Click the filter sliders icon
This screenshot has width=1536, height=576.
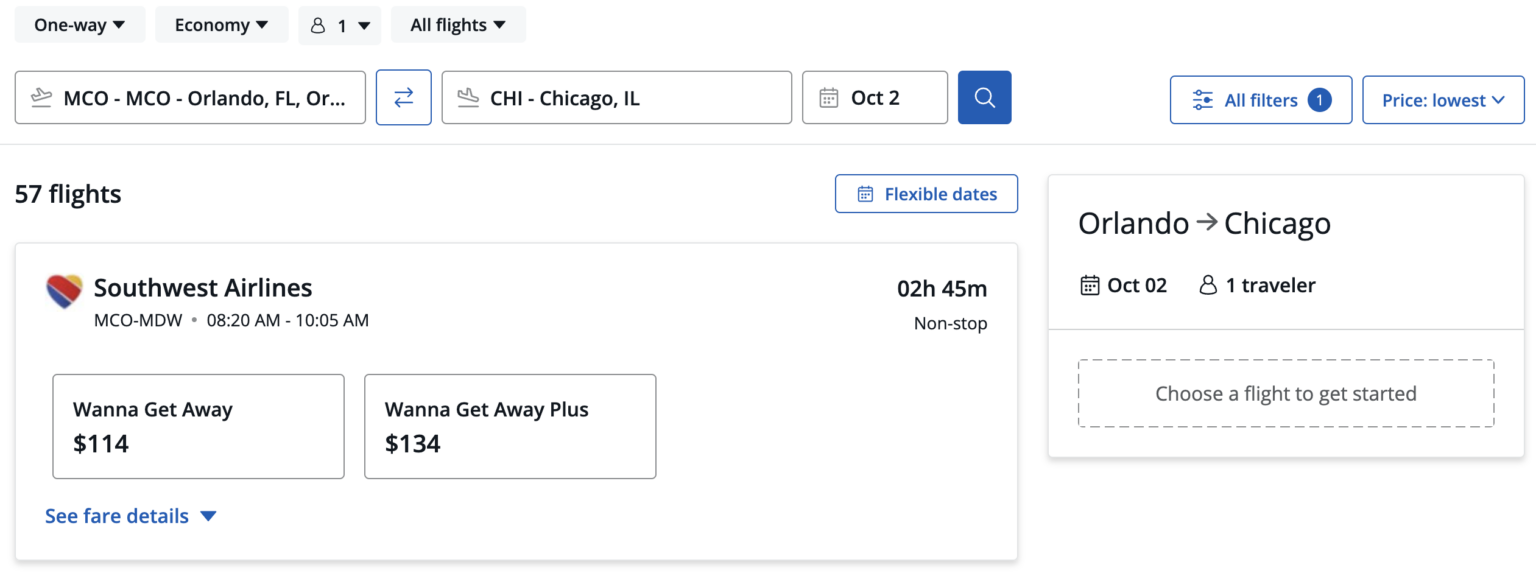point(1203,100)
